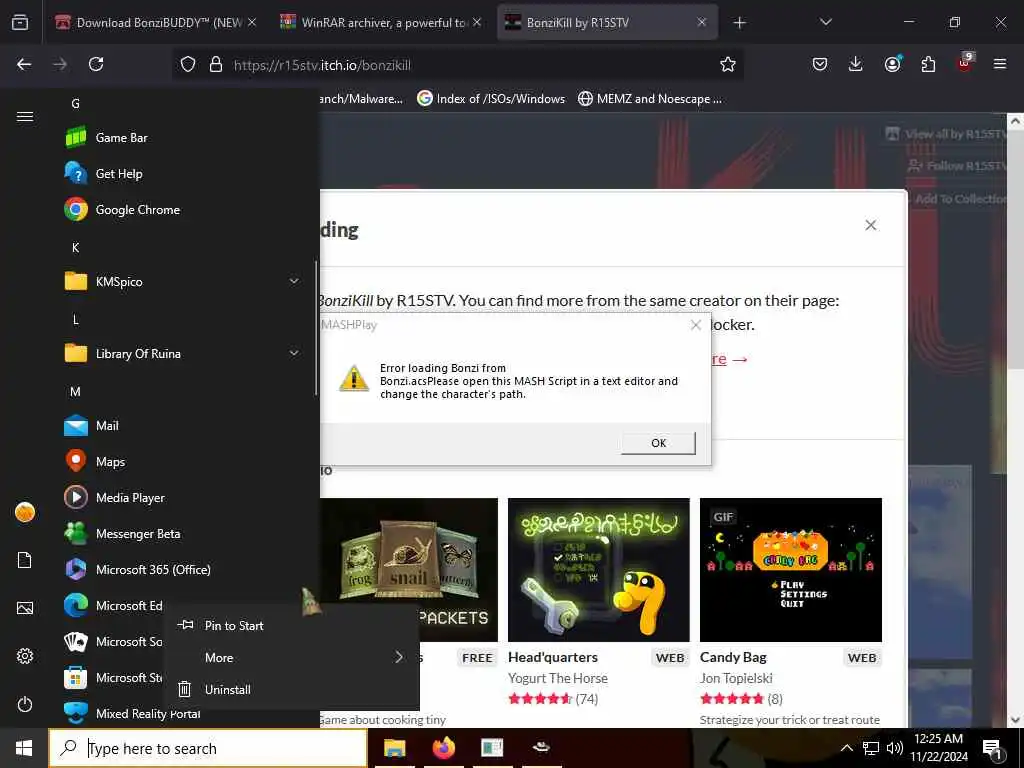The height and width of the screenshot is (768, 1024).
Task: Open Library Of Ruina folder entry
Action: coord(183,353)
